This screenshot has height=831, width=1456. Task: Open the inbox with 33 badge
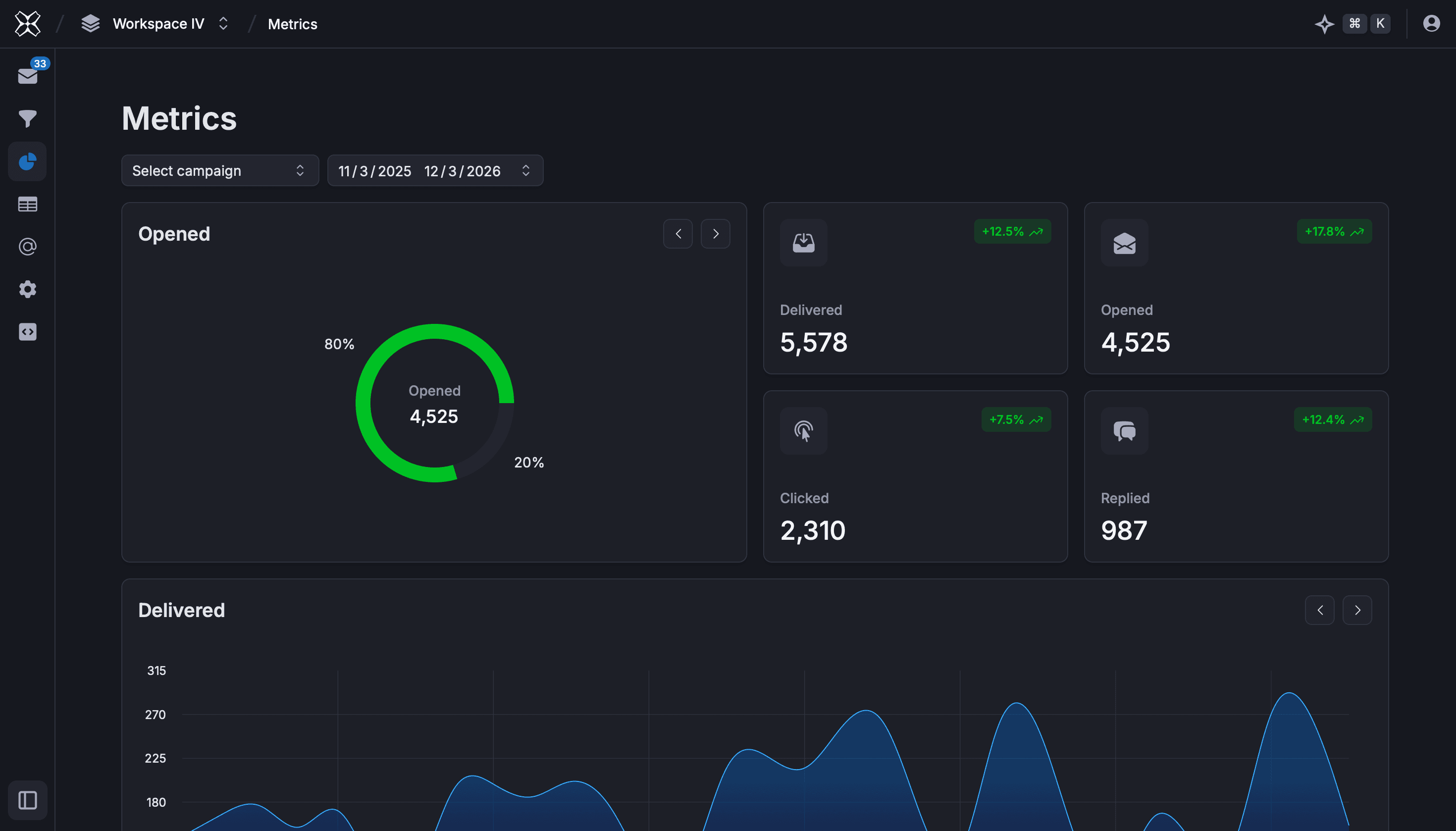click(x=27, y=76)
